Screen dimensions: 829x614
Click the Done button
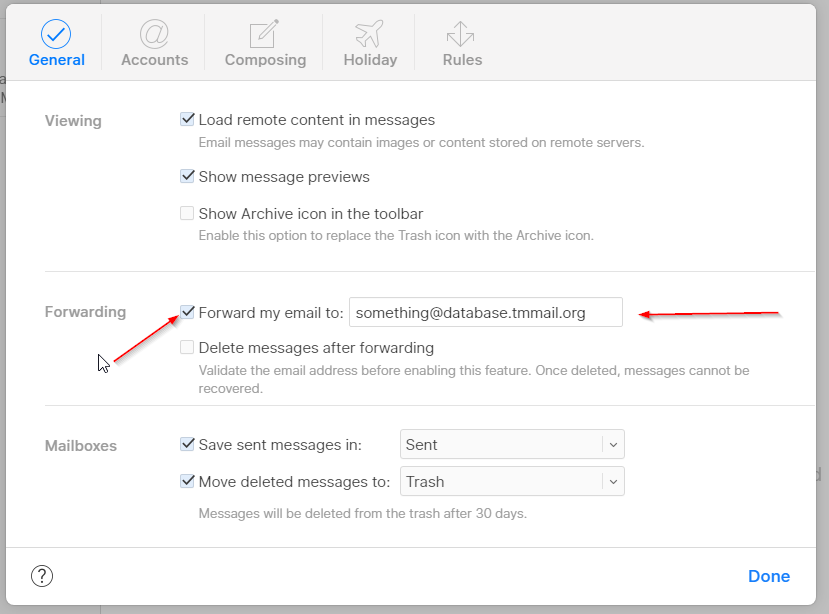(x=769, y=576)
